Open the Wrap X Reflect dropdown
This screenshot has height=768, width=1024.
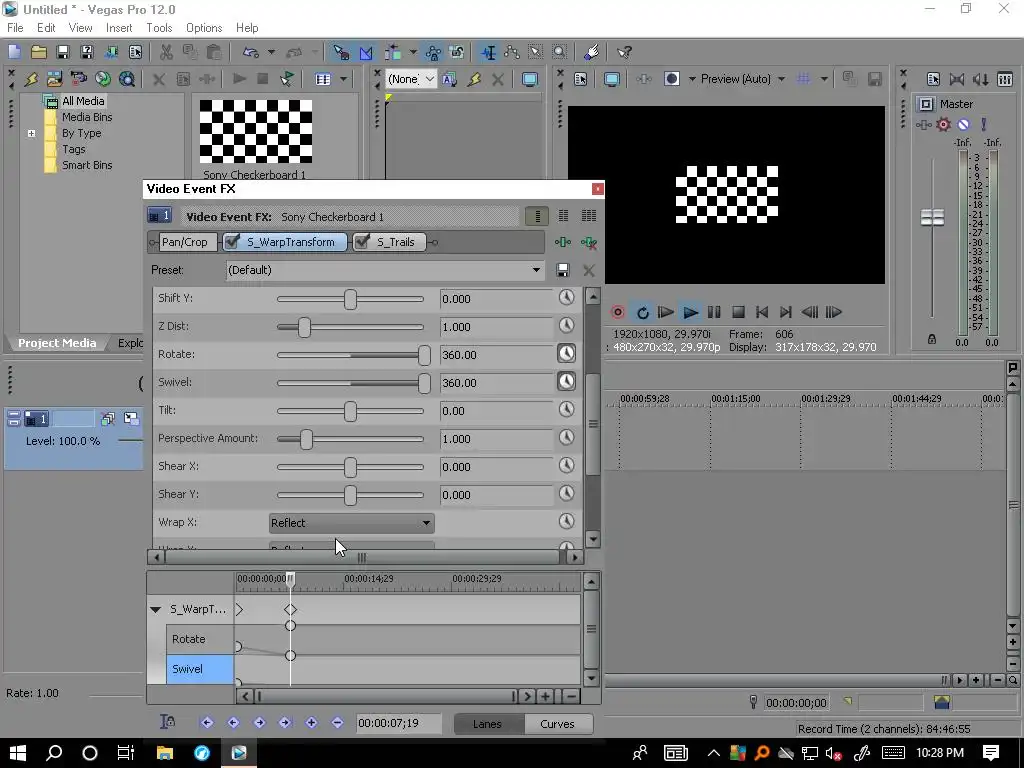click(351, 522)
